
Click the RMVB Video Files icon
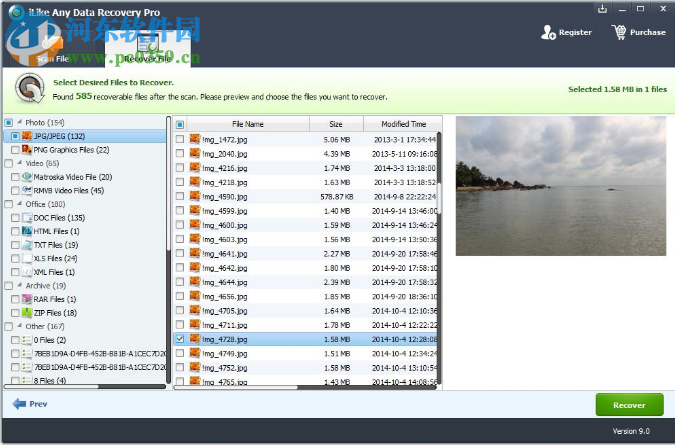(x=27, y=190)
